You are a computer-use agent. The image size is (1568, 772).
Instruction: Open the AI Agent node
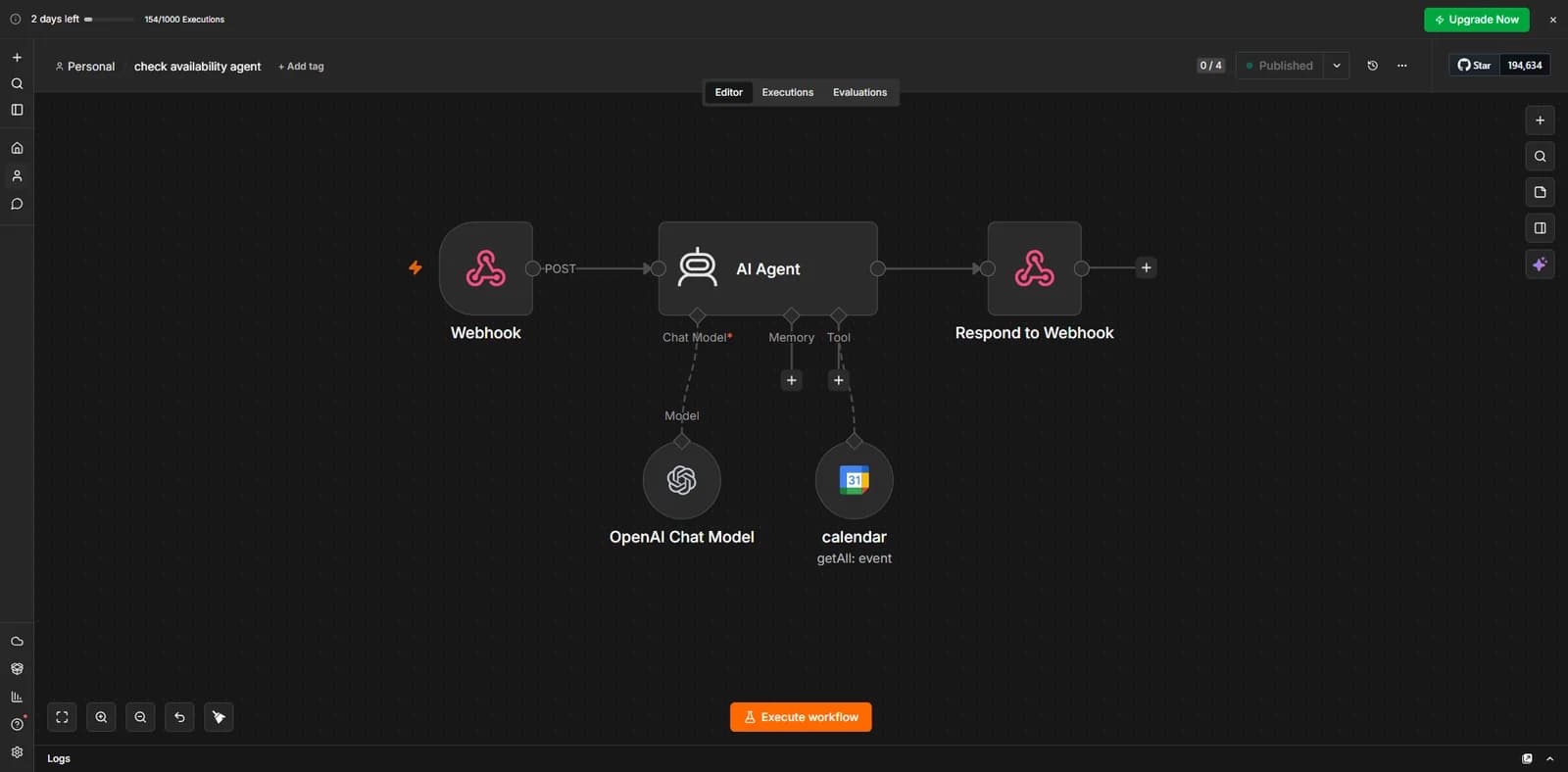click(768, 268)
